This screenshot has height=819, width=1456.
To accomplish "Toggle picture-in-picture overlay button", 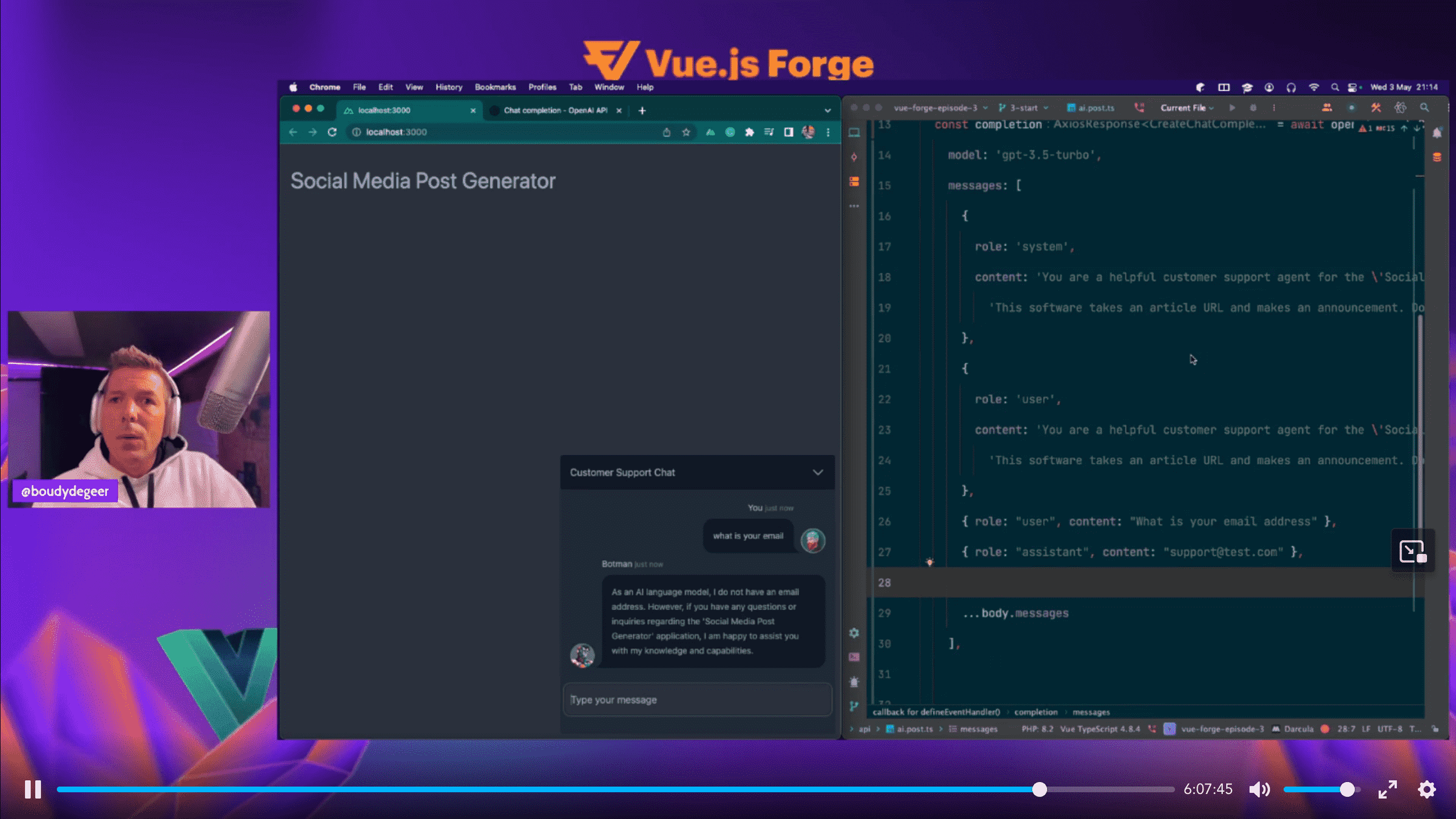I will click(1412, 551).
